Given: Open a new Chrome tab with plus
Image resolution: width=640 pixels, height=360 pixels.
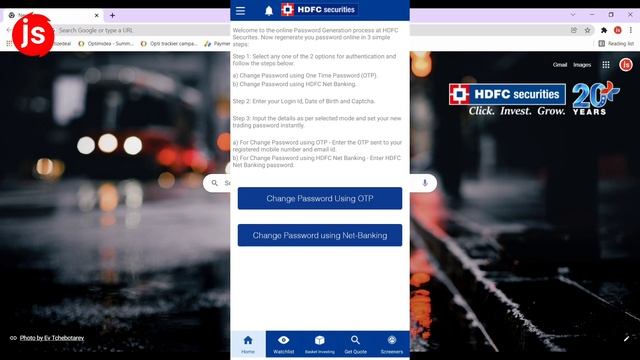Looking at the screenshot, I should pyautogui.click(x=112, y=16).
